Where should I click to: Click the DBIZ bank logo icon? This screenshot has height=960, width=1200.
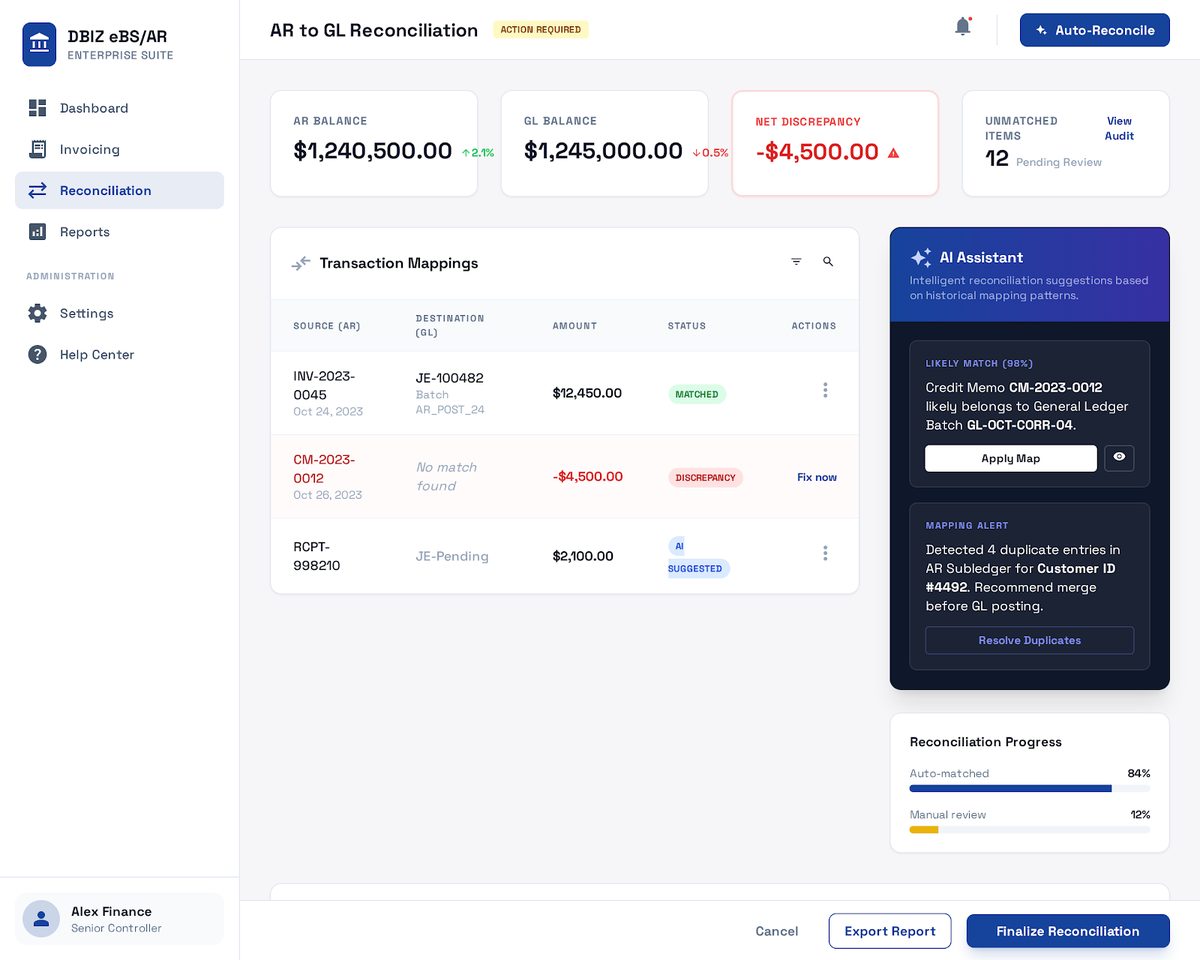(x=39, y=44)
